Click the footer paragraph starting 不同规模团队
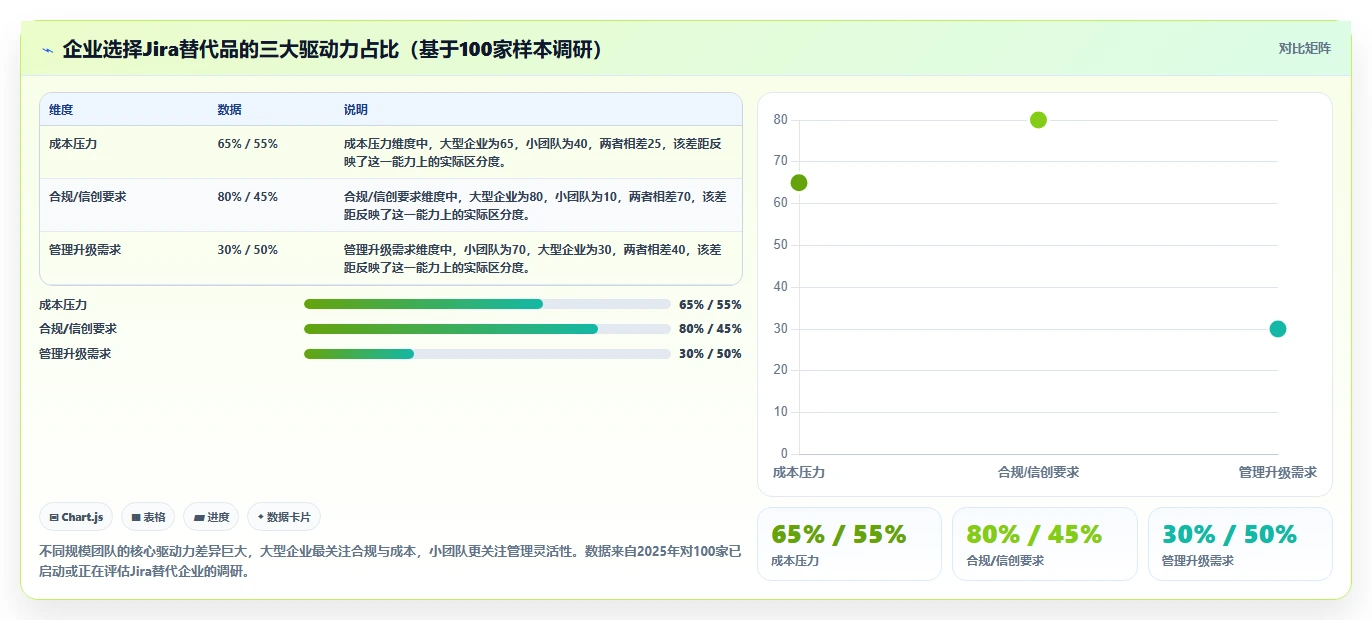The width and height of the screenshot is (1372, 620). coord(390,561)
